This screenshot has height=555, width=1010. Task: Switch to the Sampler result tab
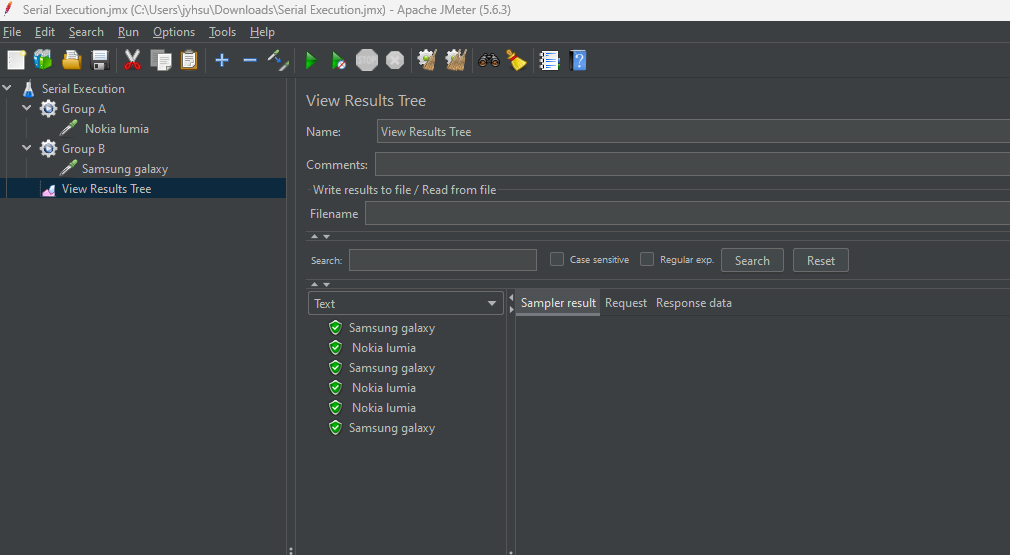point(558,303)
